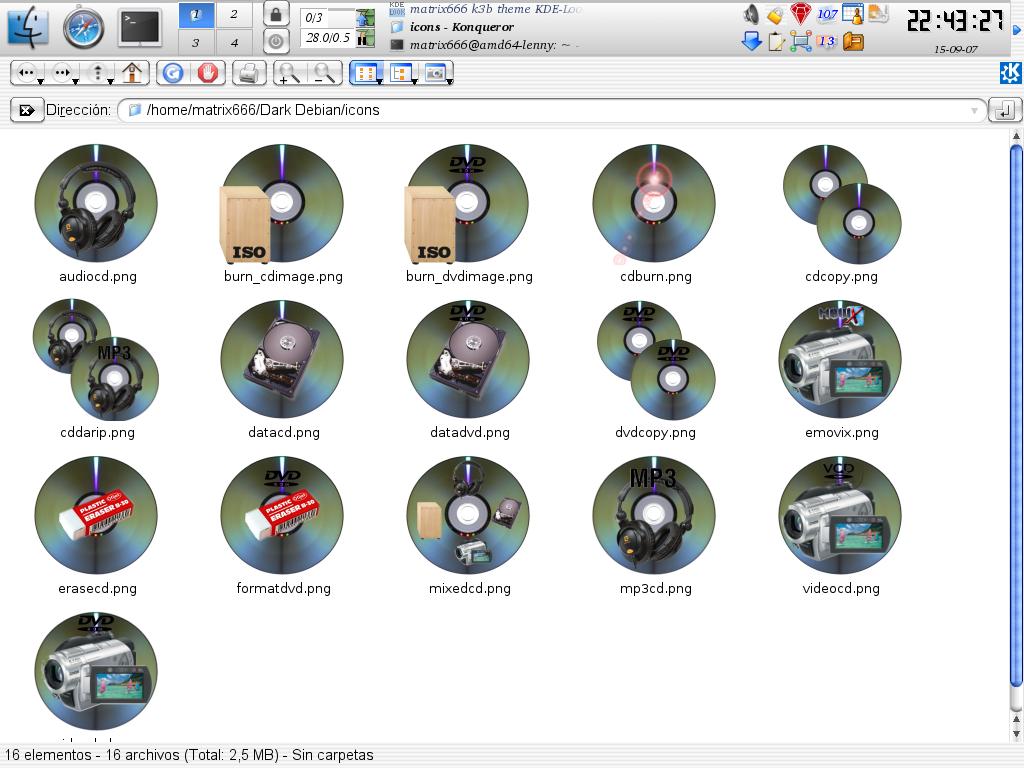Screen dimensions: 1024x768
Task: Open the clipboard tray icon
Action: pos(776,42)
